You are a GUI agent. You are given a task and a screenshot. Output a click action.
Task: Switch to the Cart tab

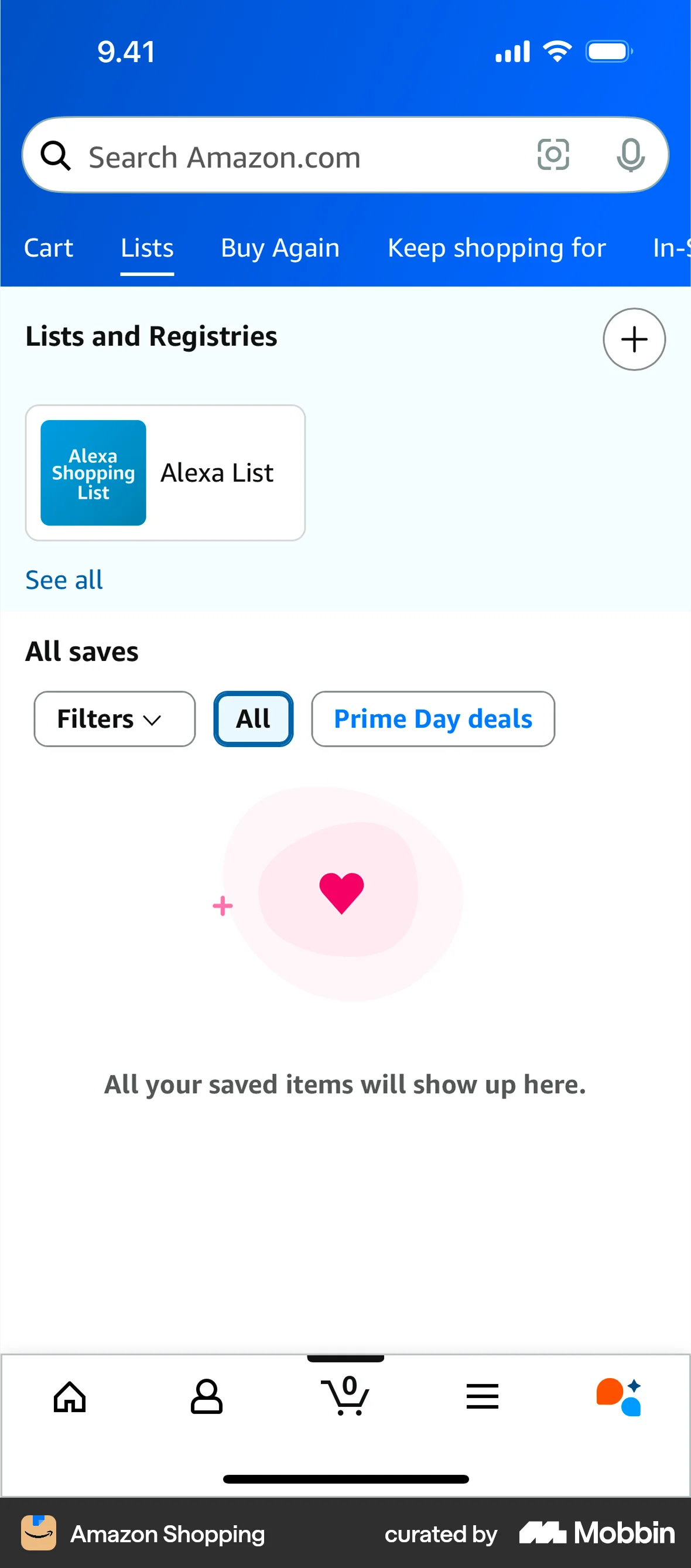(49, 248)
